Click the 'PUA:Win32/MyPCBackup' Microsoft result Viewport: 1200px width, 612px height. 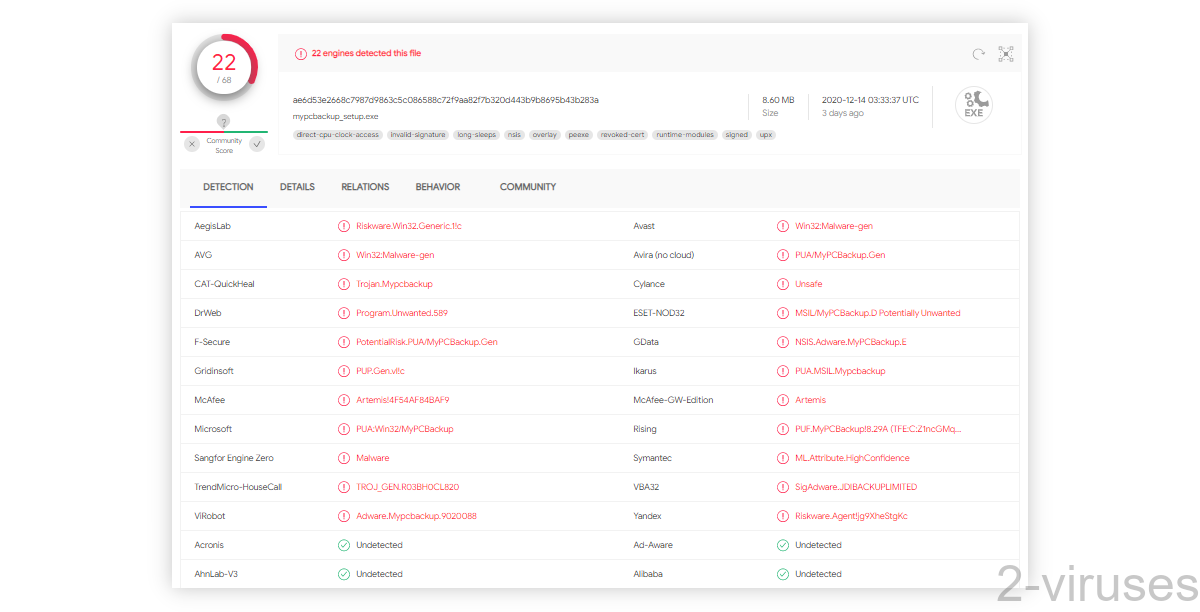[405, 429]
